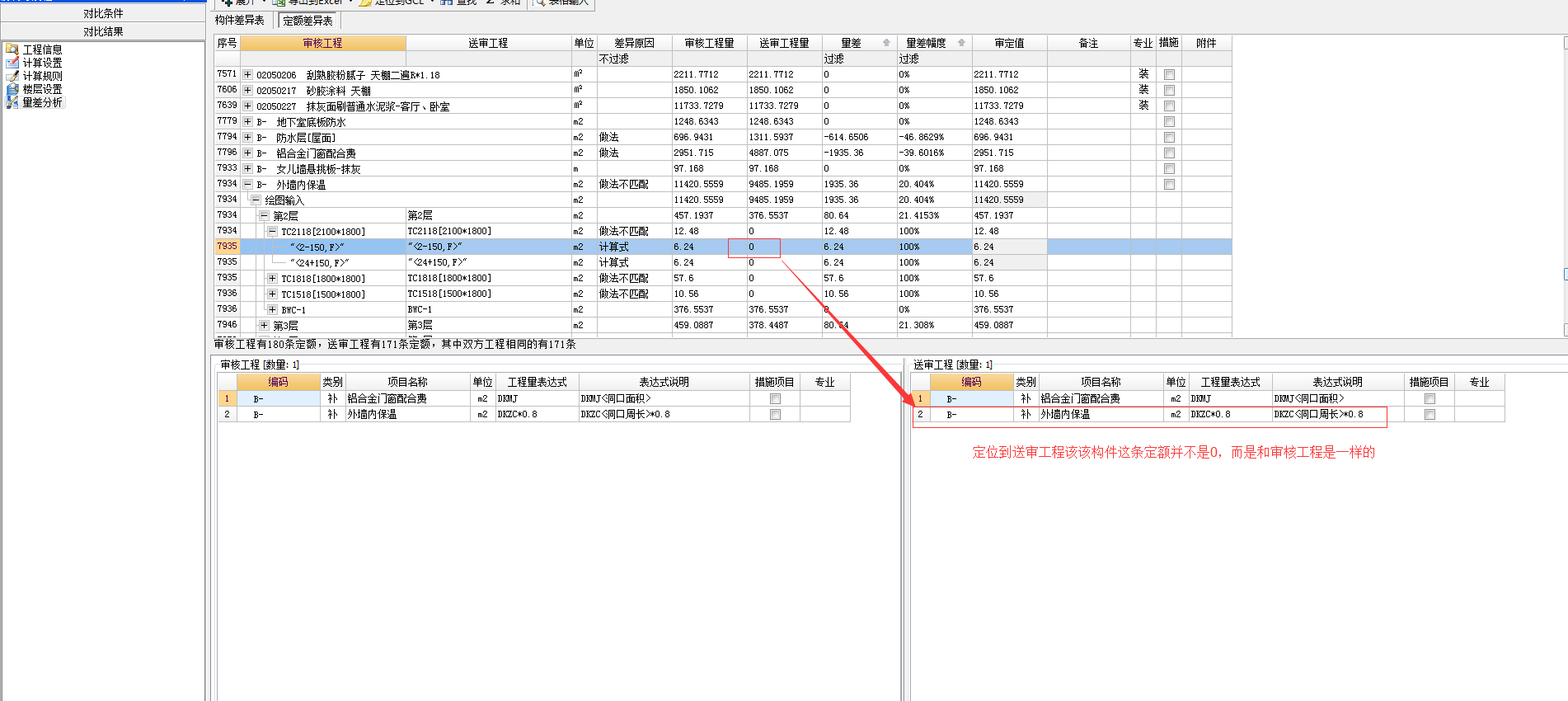Select row 2 外墙内保温 in 审核工程 panel
1568x701 pixels.
pyautogui.click(x=533, y=414)
